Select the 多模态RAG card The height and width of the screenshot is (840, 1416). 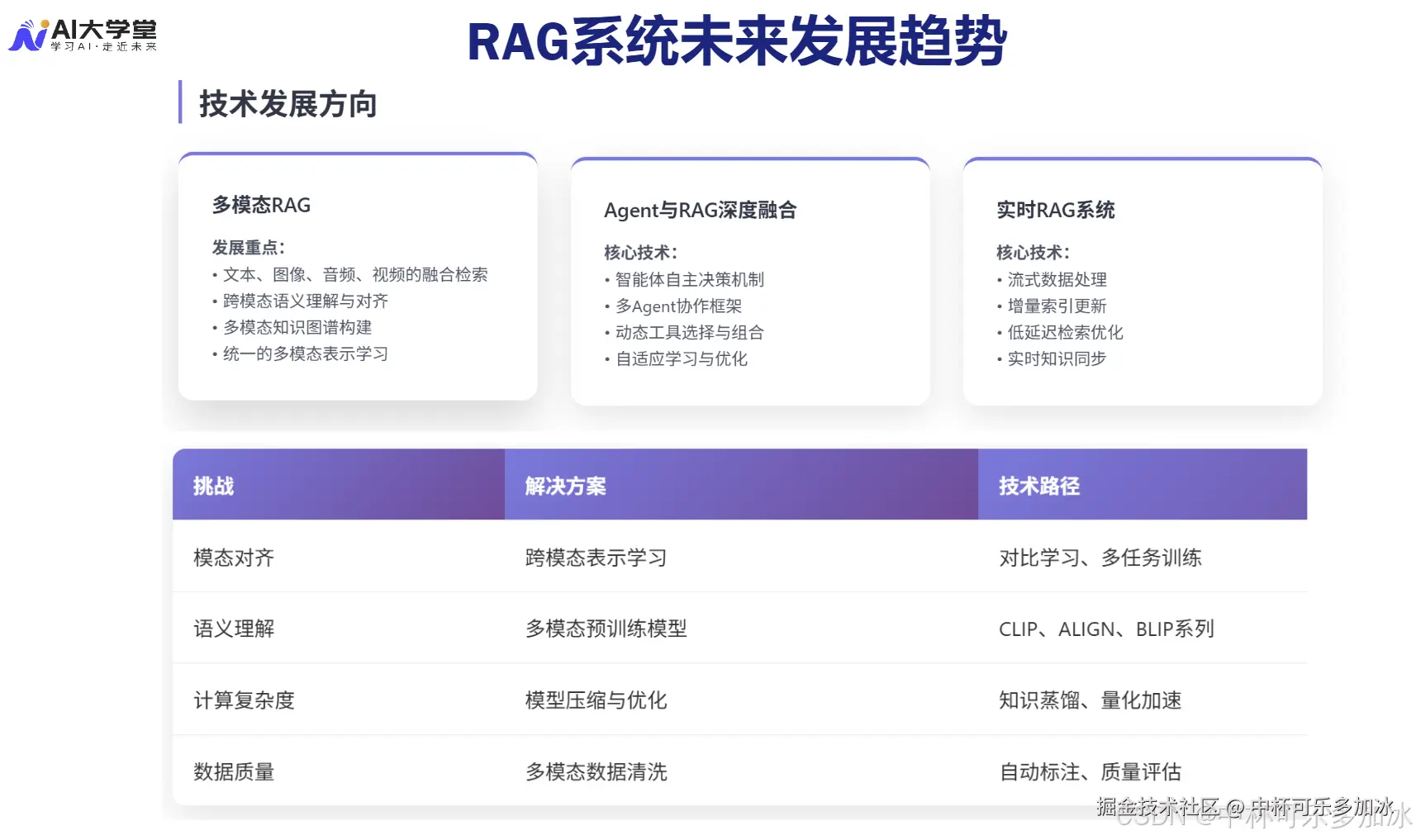(357, 277)
